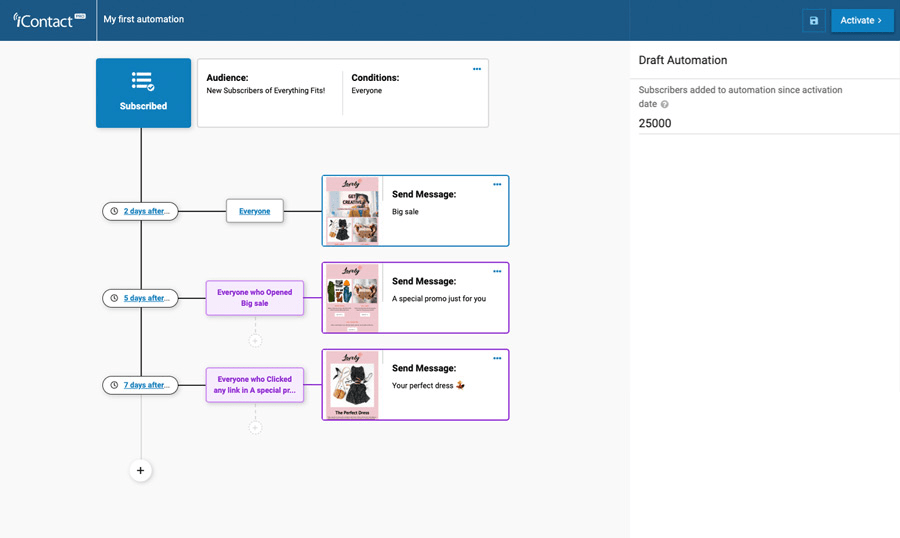Viewport: 900px width, 538px height.
Task: Click the 25000 subscriber count
Action: (655, 123)
